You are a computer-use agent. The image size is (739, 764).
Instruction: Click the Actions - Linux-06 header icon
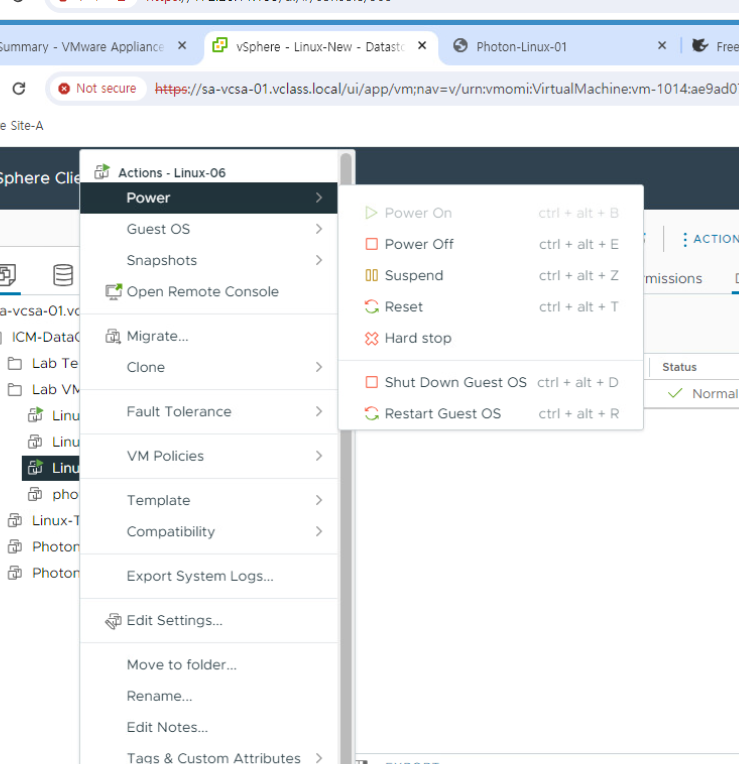click(102, 172)
